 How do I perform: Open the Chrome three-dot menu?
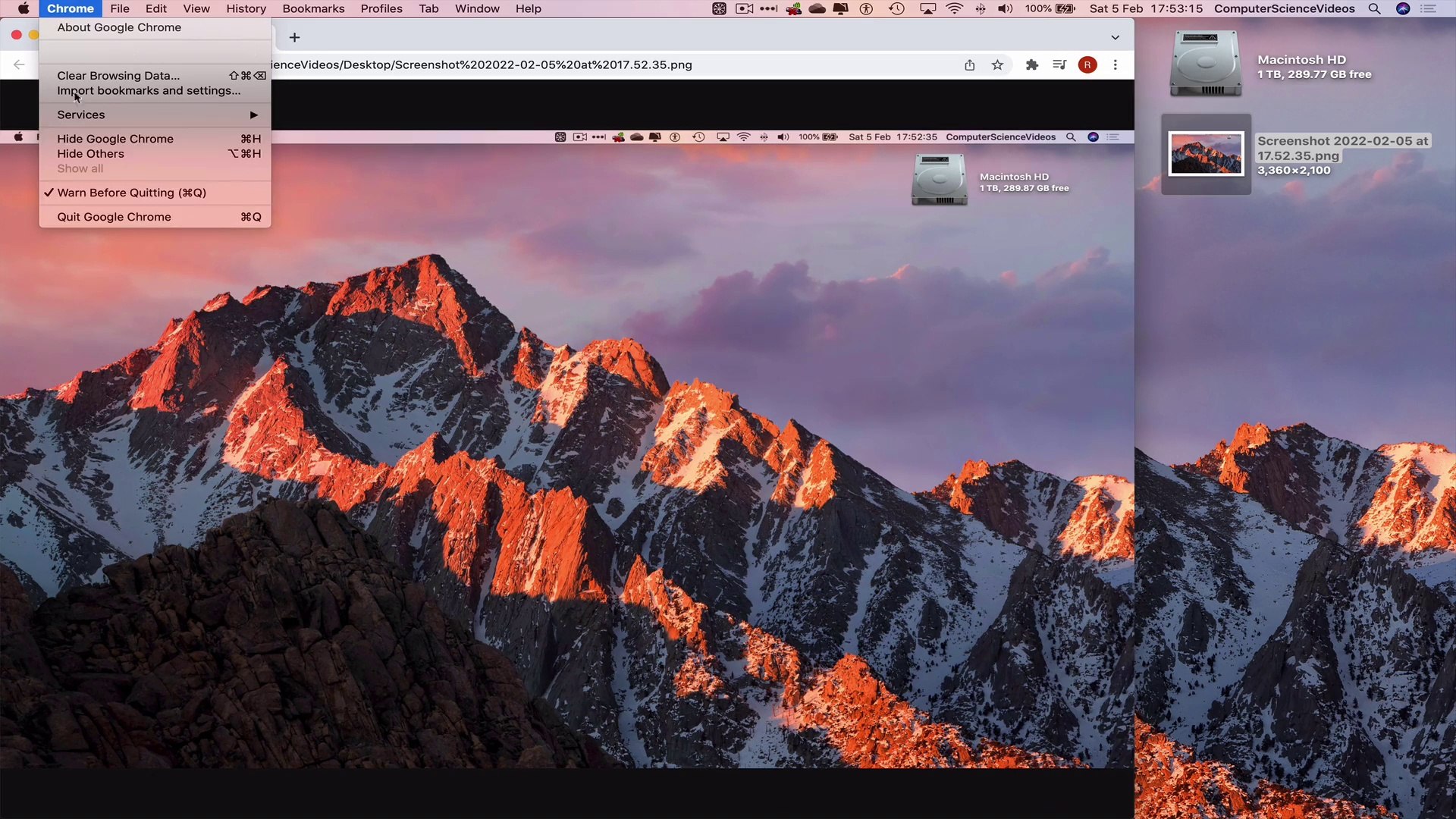1115,65
